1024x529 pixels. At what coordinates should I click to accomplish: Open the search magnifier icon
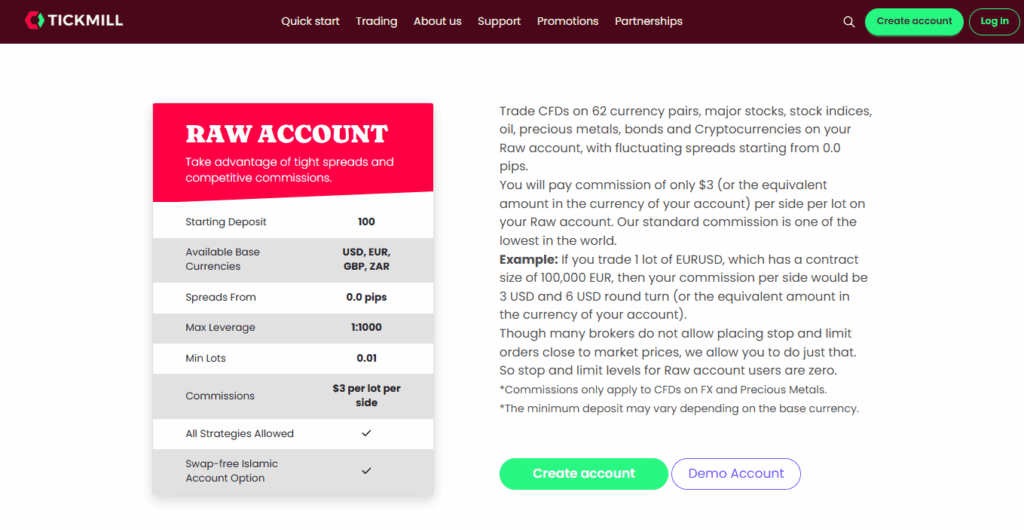click(849, 21)
